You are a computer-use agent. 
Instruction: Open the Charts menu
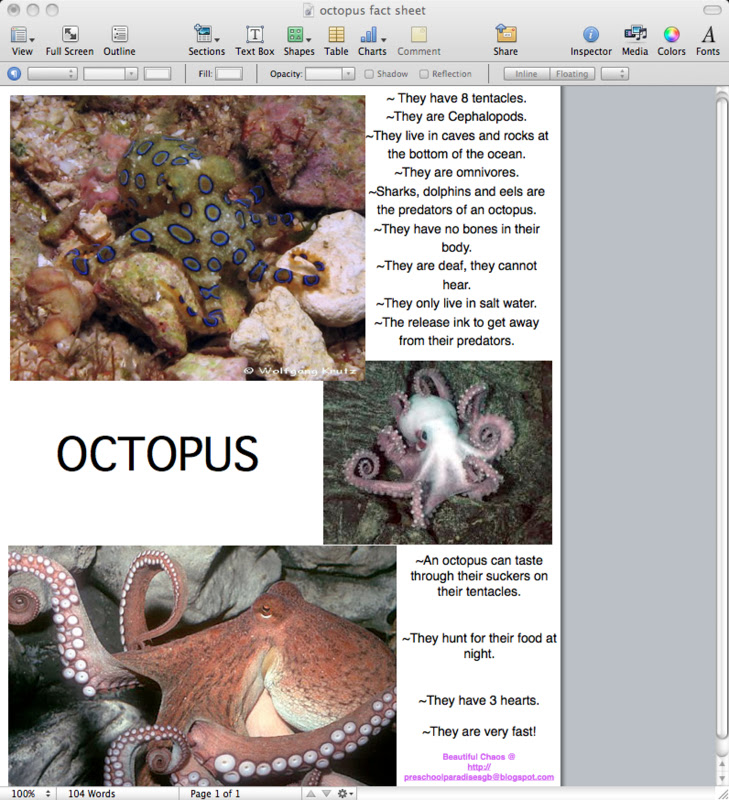(372, 41)
